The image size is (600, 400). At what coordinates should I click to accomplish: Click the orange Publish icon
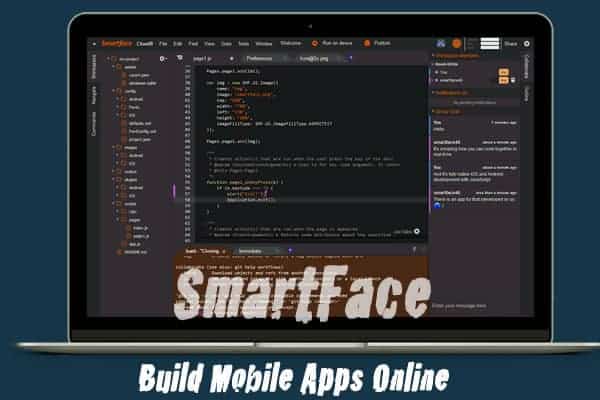[x=367, y=43]
